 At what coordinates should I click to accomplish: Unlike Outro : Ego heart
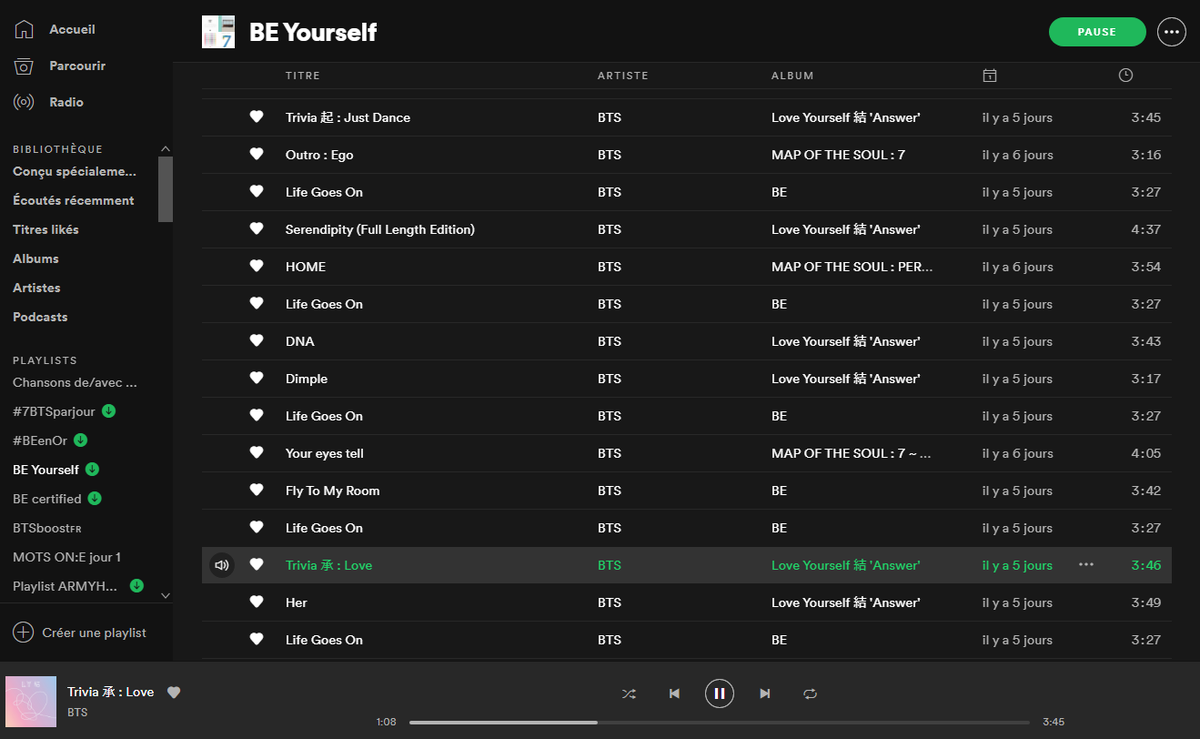coord(256,154)
